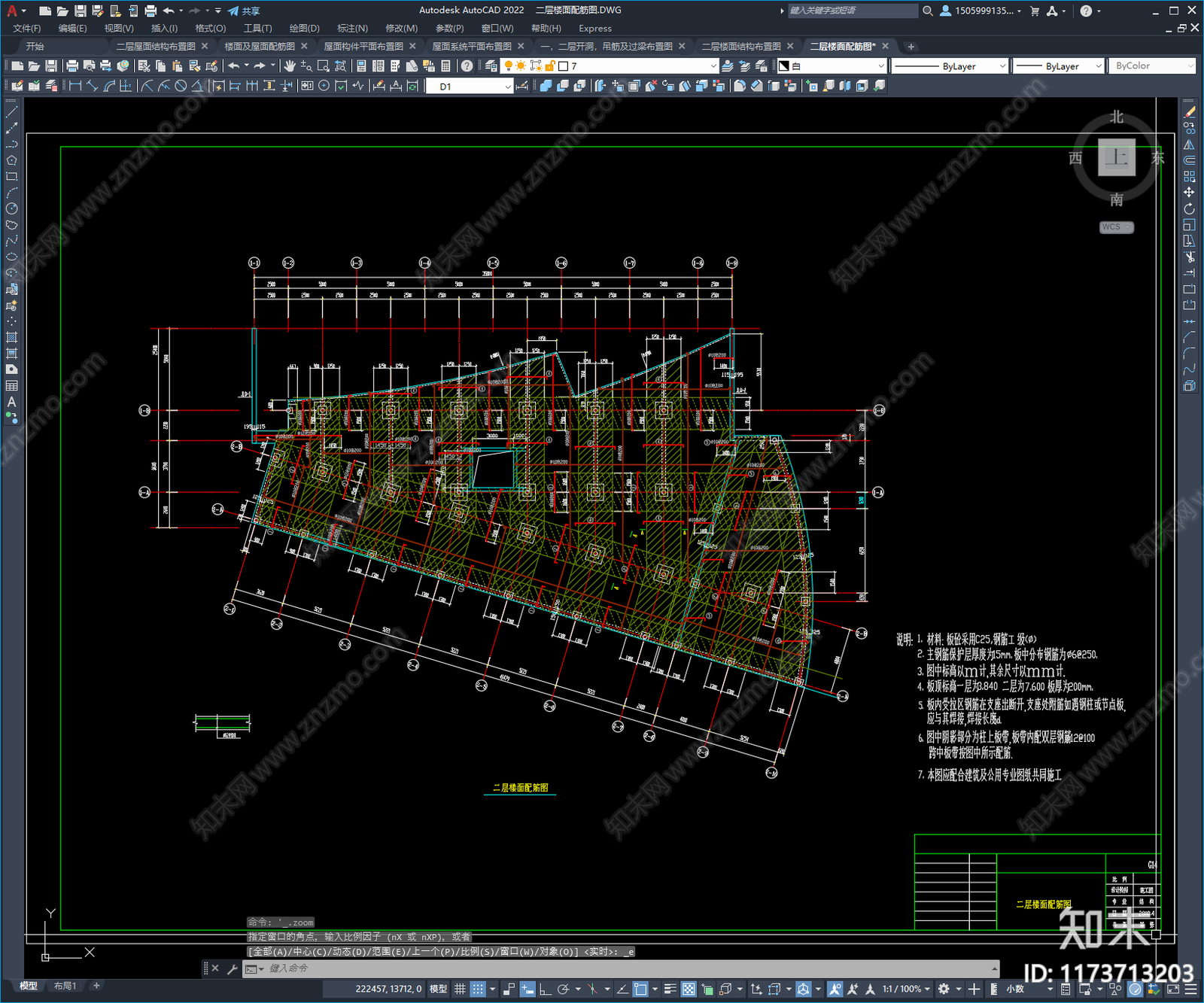Click the Center Mark dimension icon
The width and height of the screenshot is (1204, 1003).
pyautogui.click(x=324, y=86)
